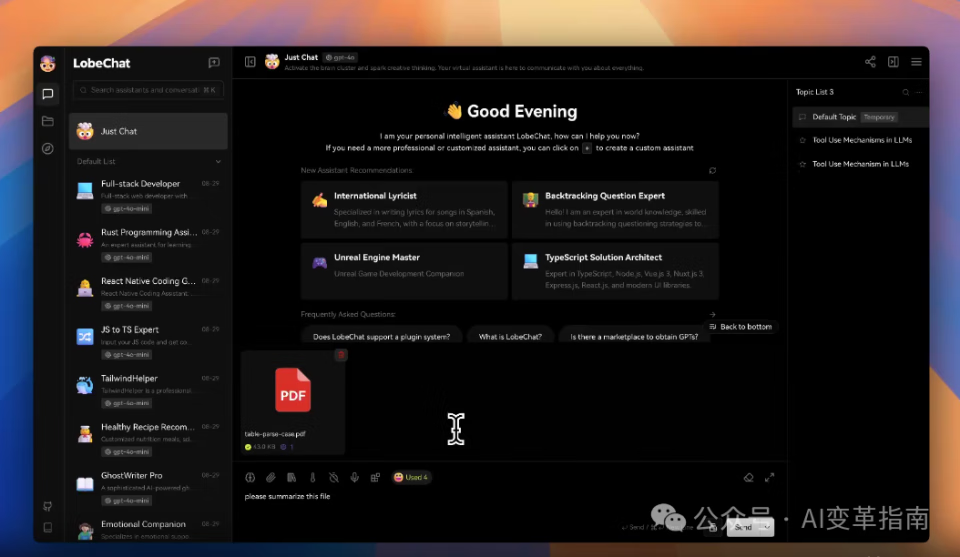Collapse the Default List group
This screenshot has width=960, height=557.
coord(218,162)
